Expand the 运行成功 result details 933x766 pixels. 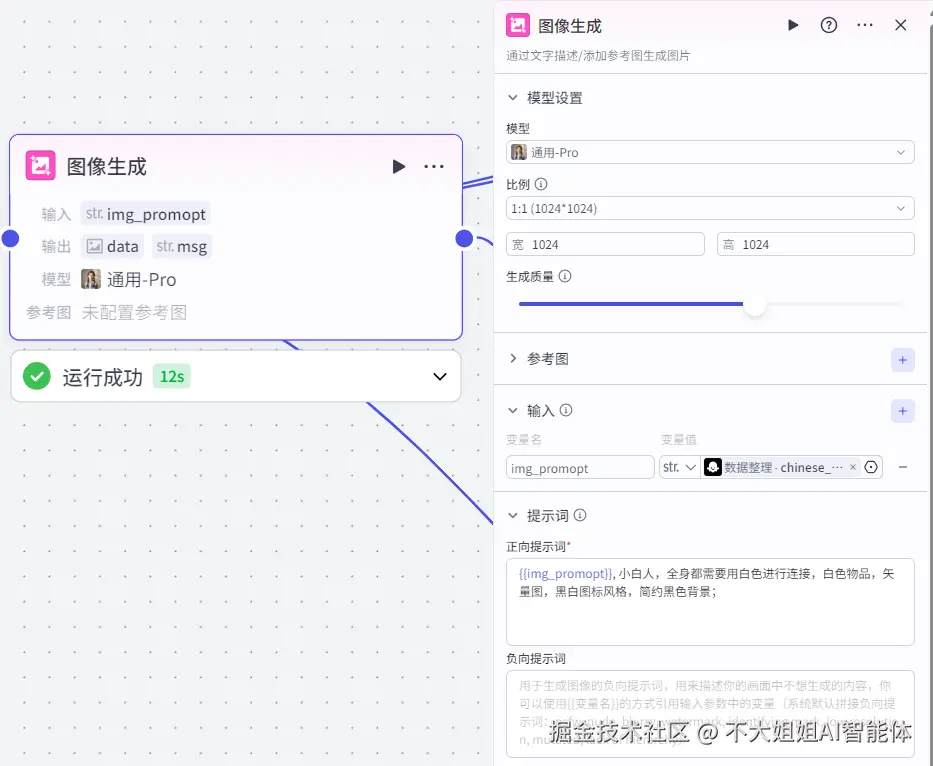coord(438,377)
